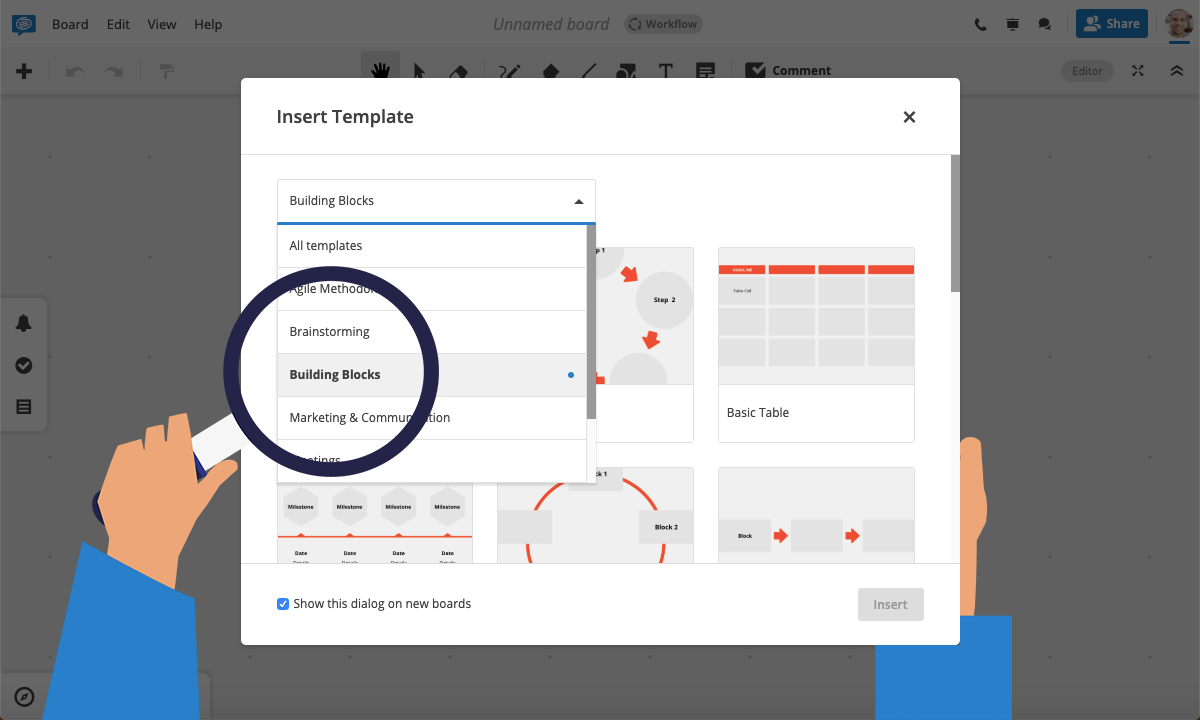The height and width of the screenshot is (720, 1200).
Task: Click the Insert button
Action: [890, 605]
